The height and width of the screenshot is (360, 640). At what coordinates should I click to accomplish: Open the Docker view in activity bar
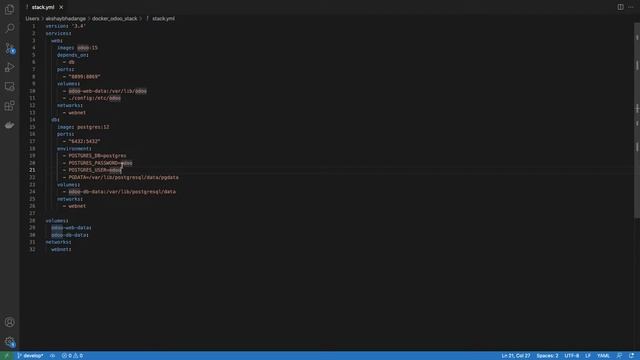(x=9, y=125)
